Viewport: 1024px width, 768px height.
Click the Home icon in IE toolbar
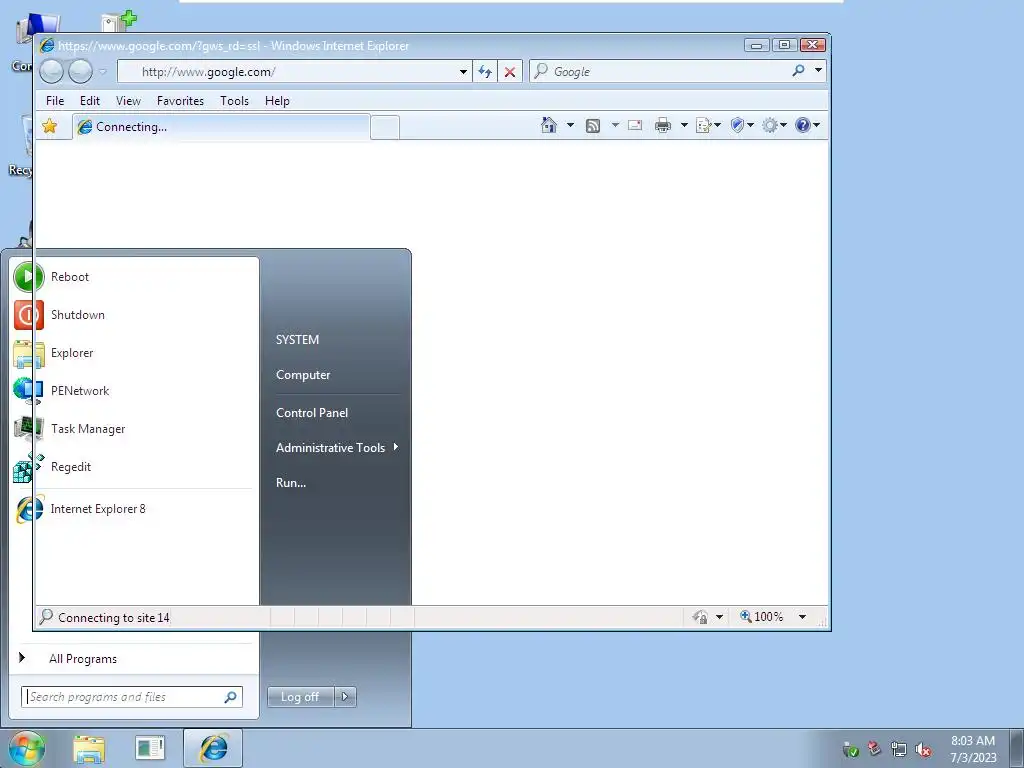(x=549, y=125)
